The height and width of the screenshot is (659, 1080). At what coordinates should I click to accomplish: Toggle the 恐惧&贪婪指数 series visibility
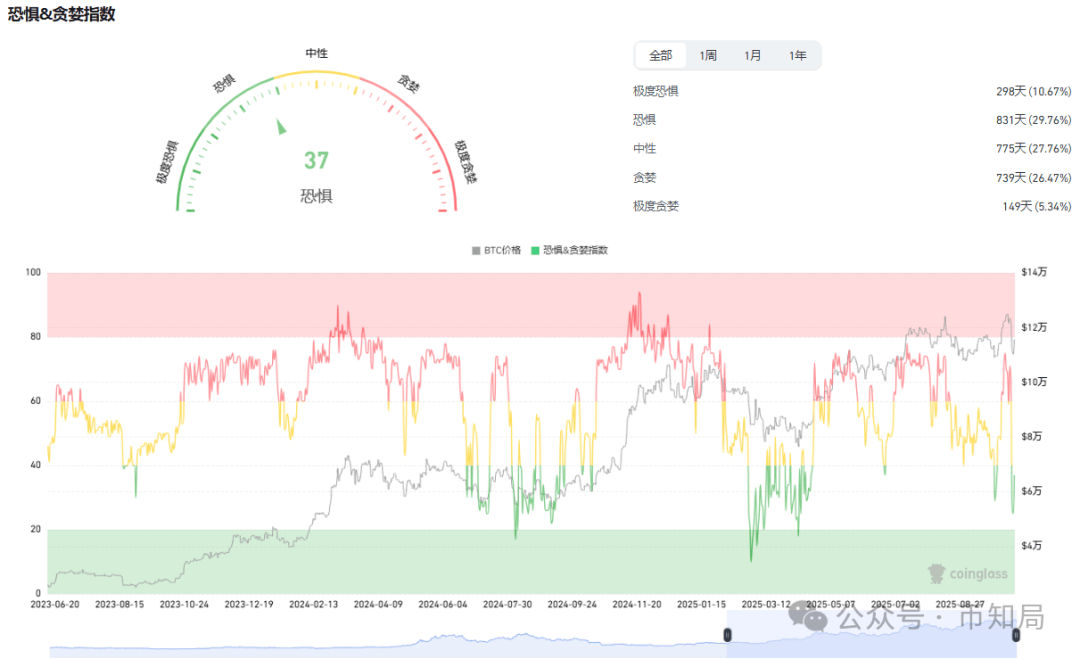click(x=570, y=249)
